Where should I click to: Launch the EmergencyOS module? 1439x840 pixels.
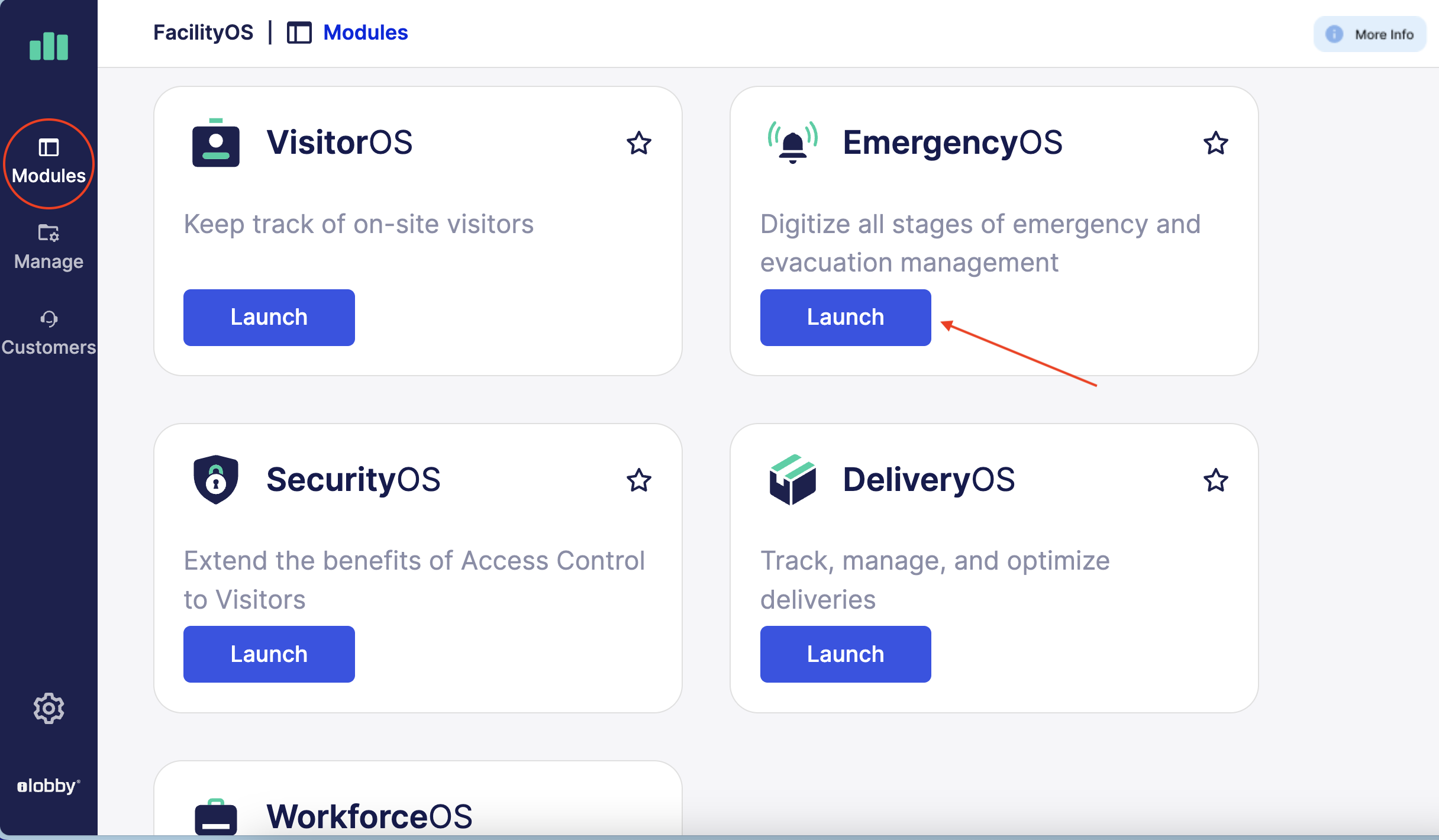point(846,318)
